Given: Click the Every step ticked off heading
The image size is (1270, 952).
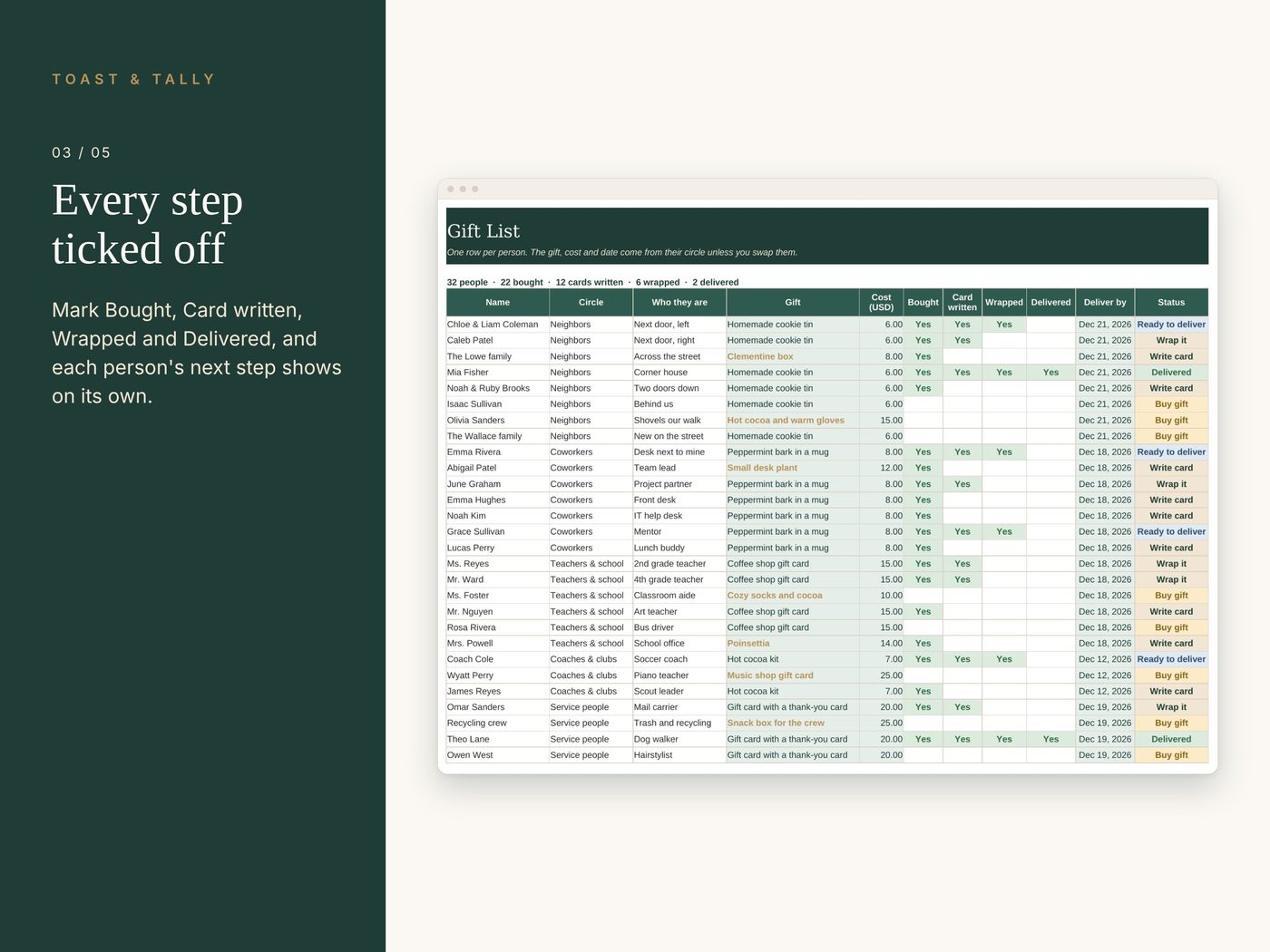Looking at the screenshot, I should [147, 224].
